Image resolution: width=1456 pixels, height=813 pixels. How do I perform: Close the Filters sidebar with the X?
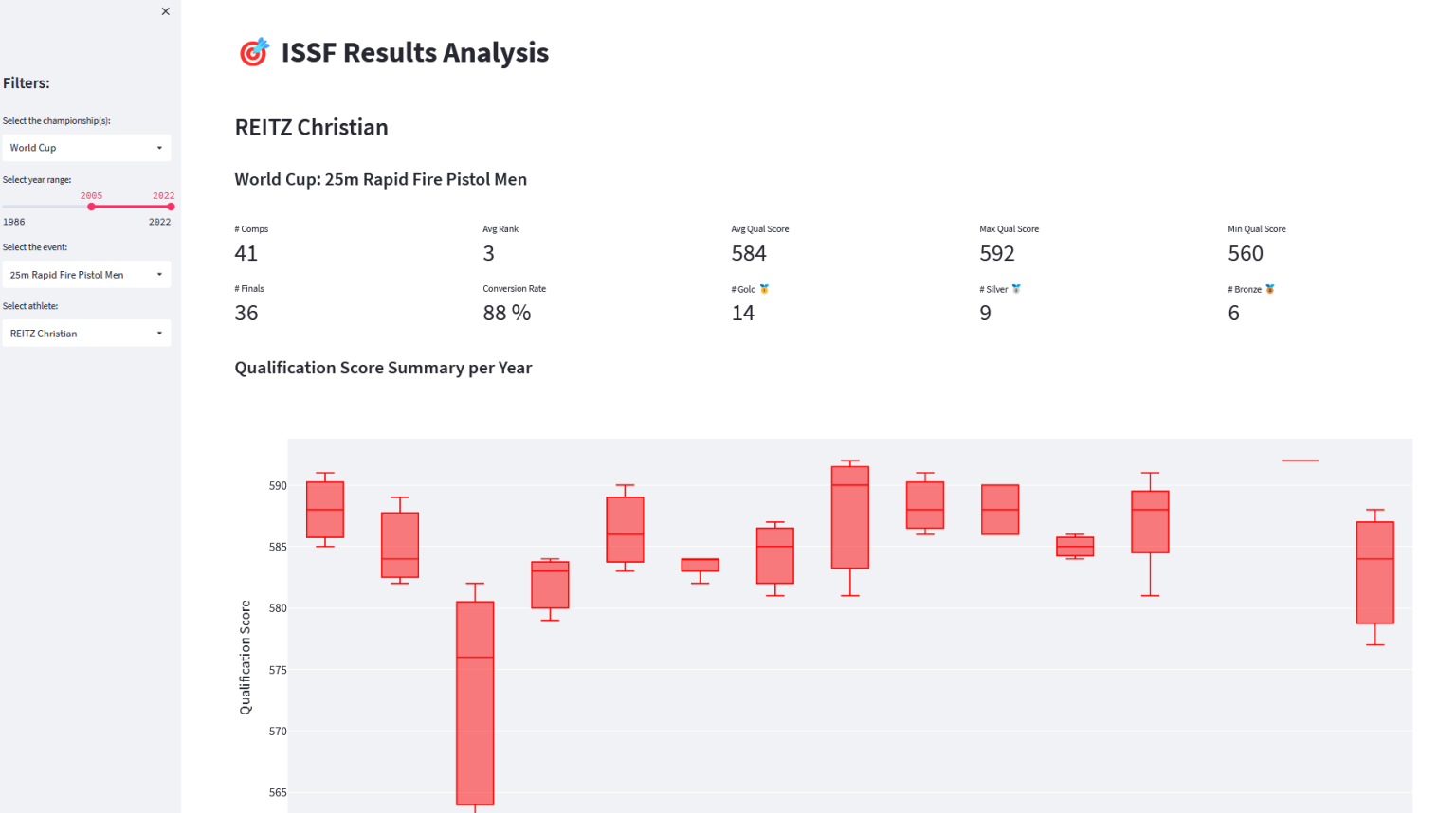166,11
